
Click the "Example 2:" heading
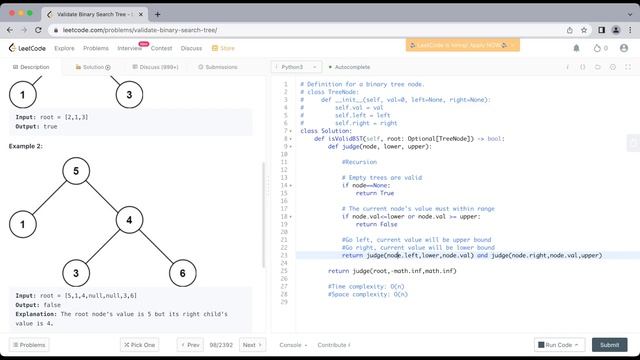tap(26, 146)
